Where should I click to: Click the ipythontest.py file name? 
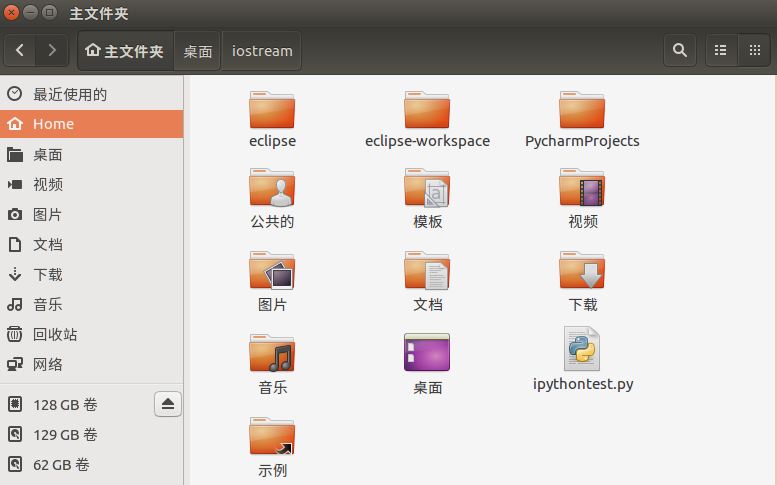click(x=583, y=384)
